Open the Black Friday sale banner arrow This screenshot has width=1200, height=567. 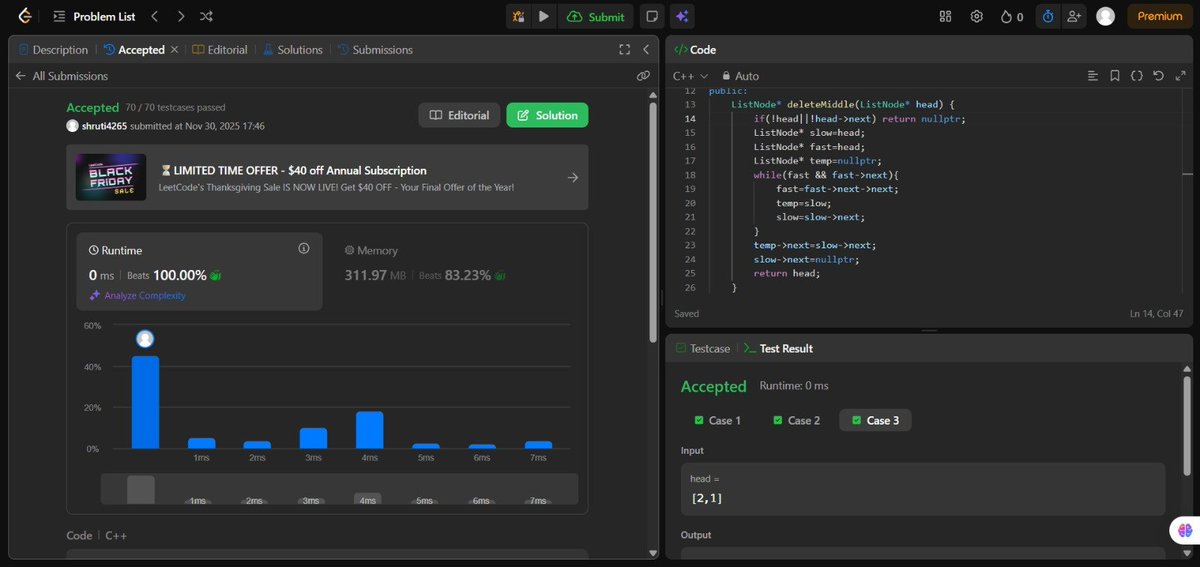(x=572, y=177)
